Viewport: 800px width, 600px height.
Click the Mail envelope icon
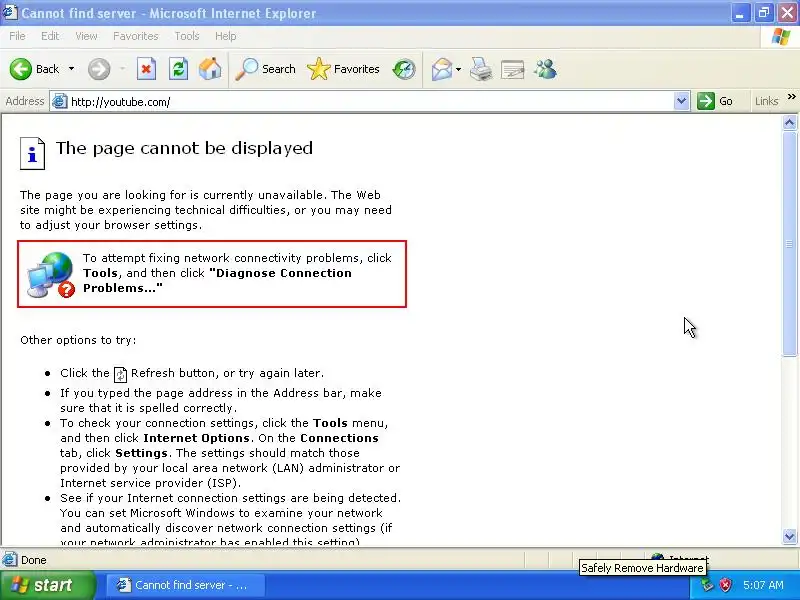click(x=442, y=69)
